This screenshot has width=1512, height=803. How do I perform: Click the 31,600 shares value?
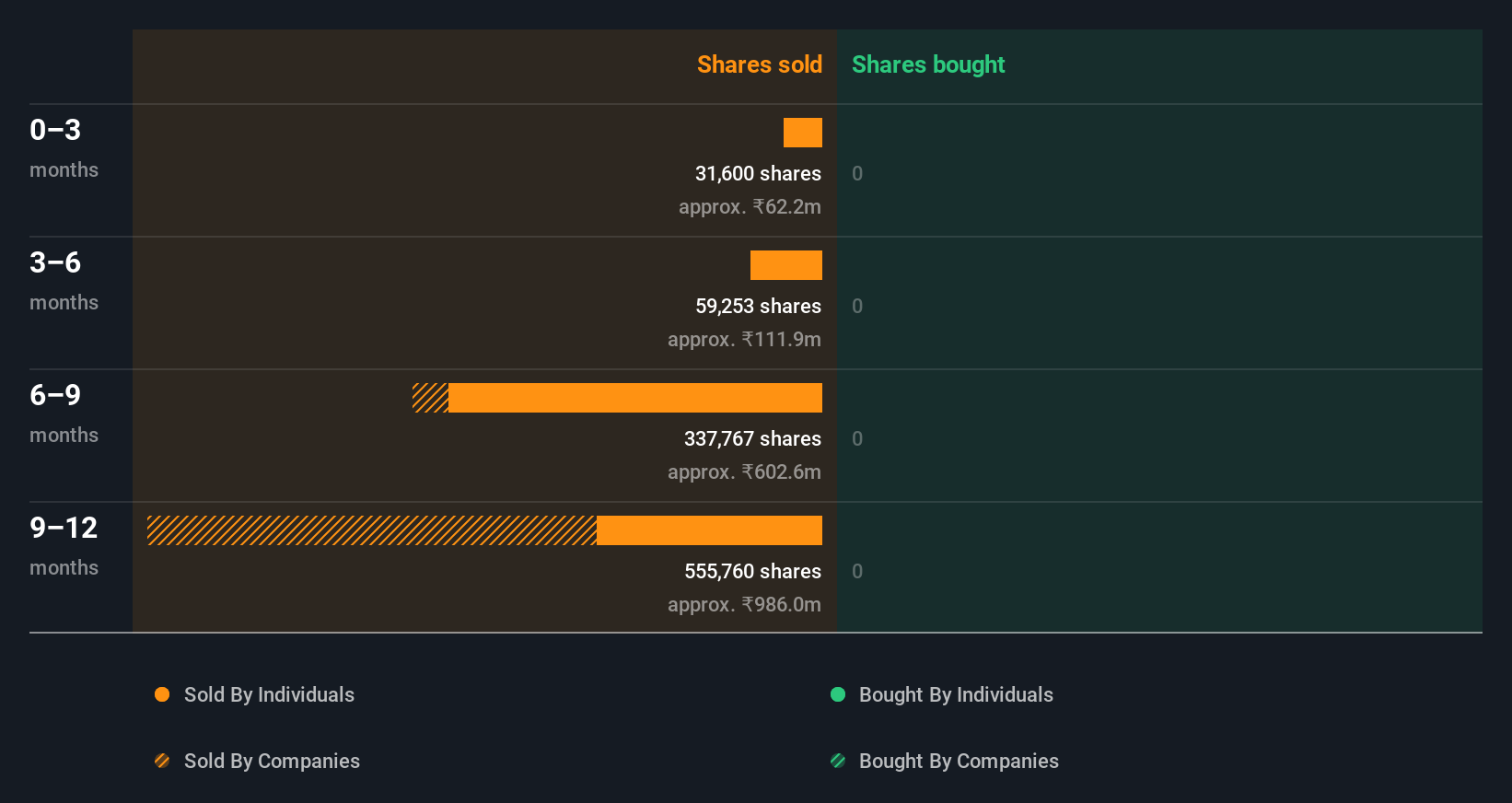[x=758, y=173]
